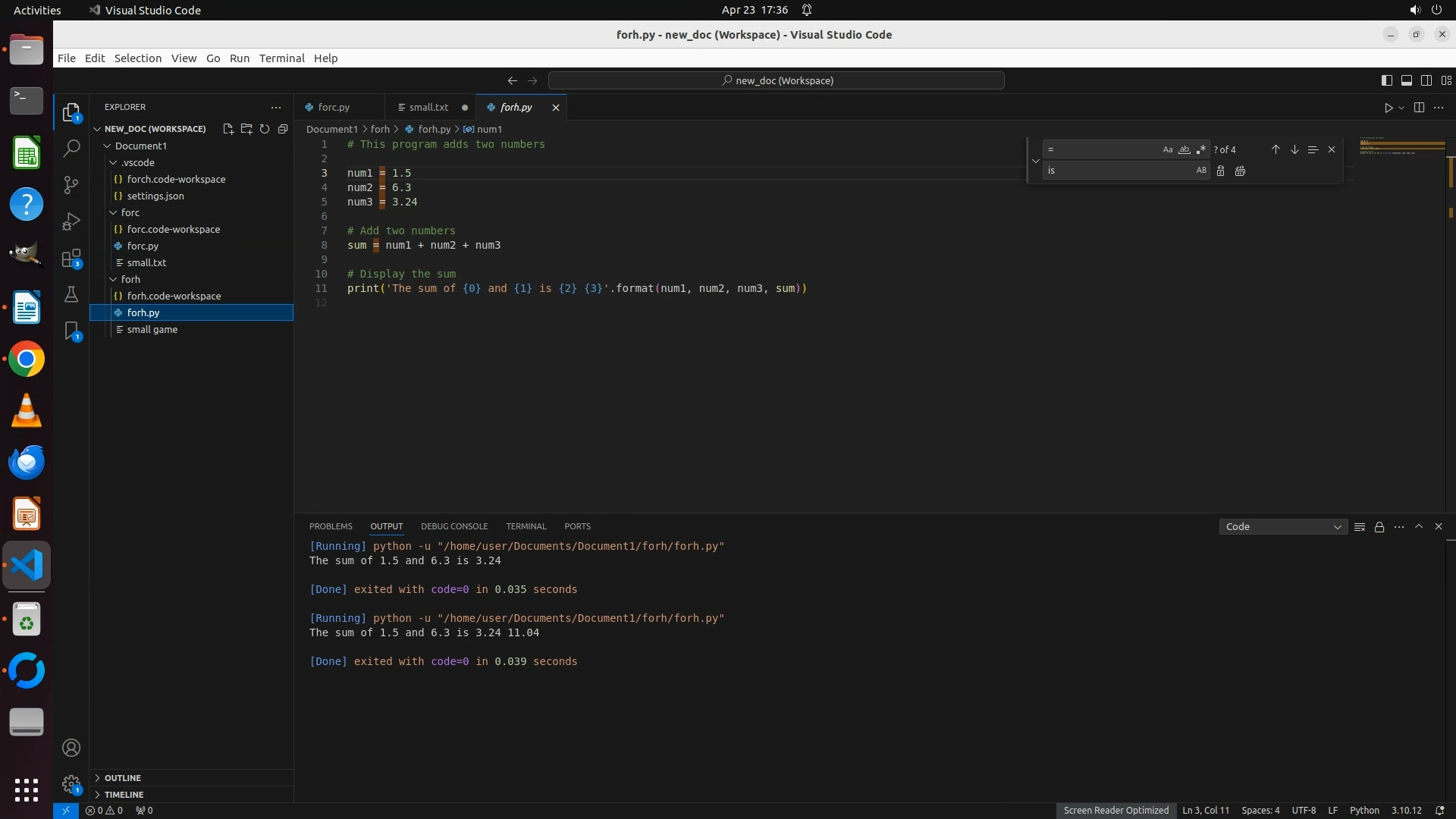The image size is (1456, 819).
Task: Open the Extensions view
Action: [x=71, y=259]
